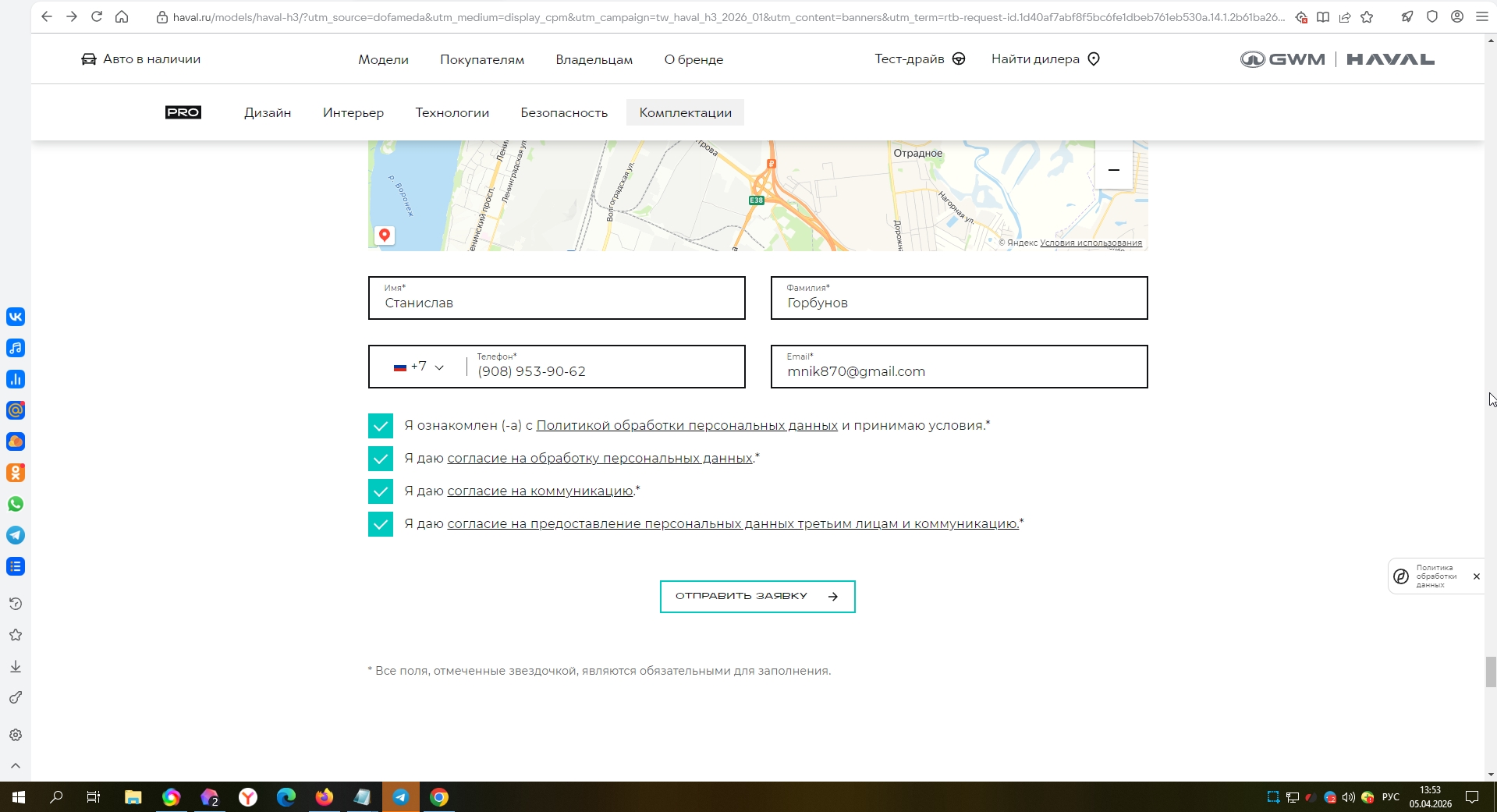1497x812 pixels.
Task: Open Firefox from the taskbar
Action: point(325,797)
